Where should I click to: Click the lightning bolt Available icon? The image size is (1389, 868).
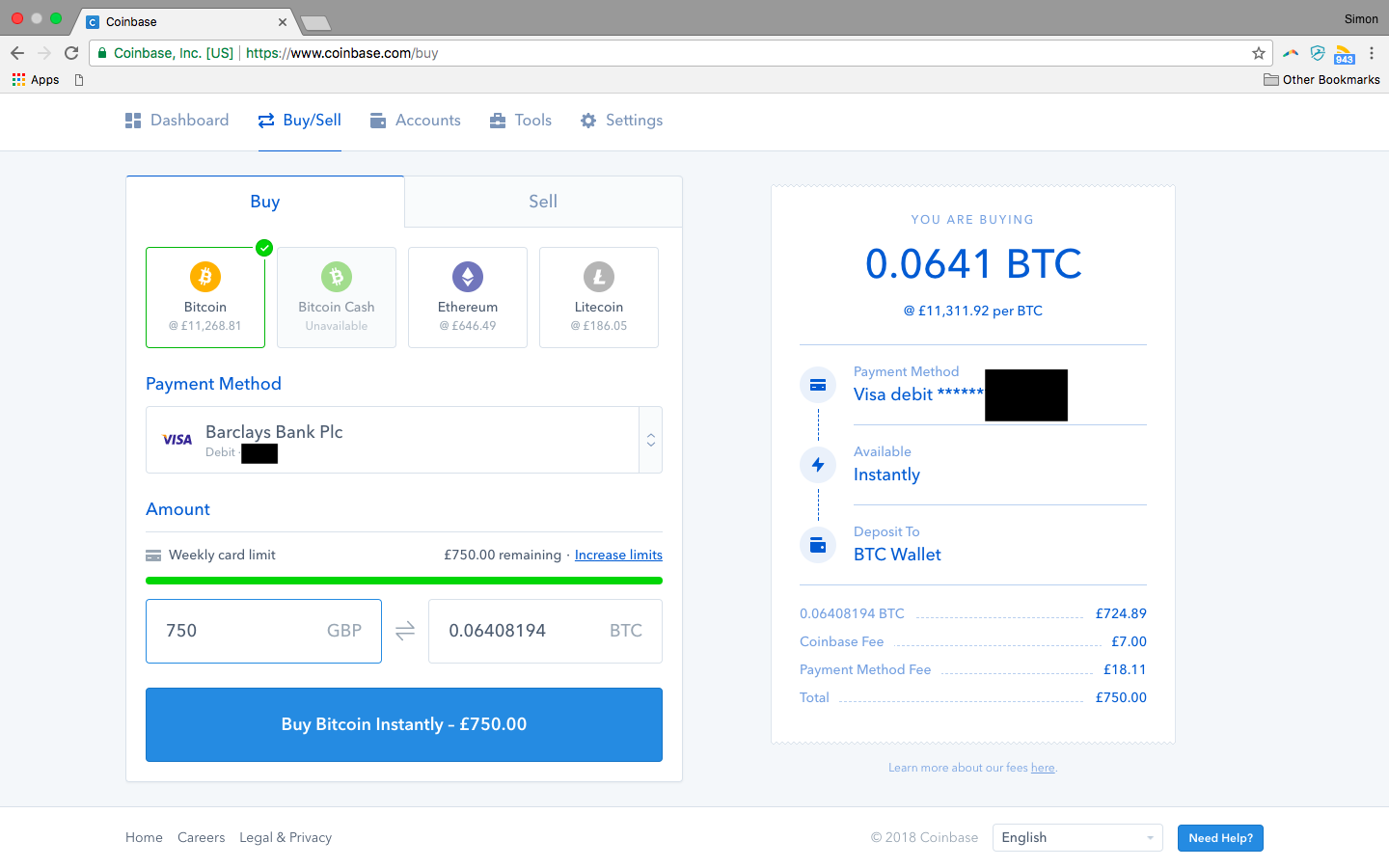(x=818, y=465)
